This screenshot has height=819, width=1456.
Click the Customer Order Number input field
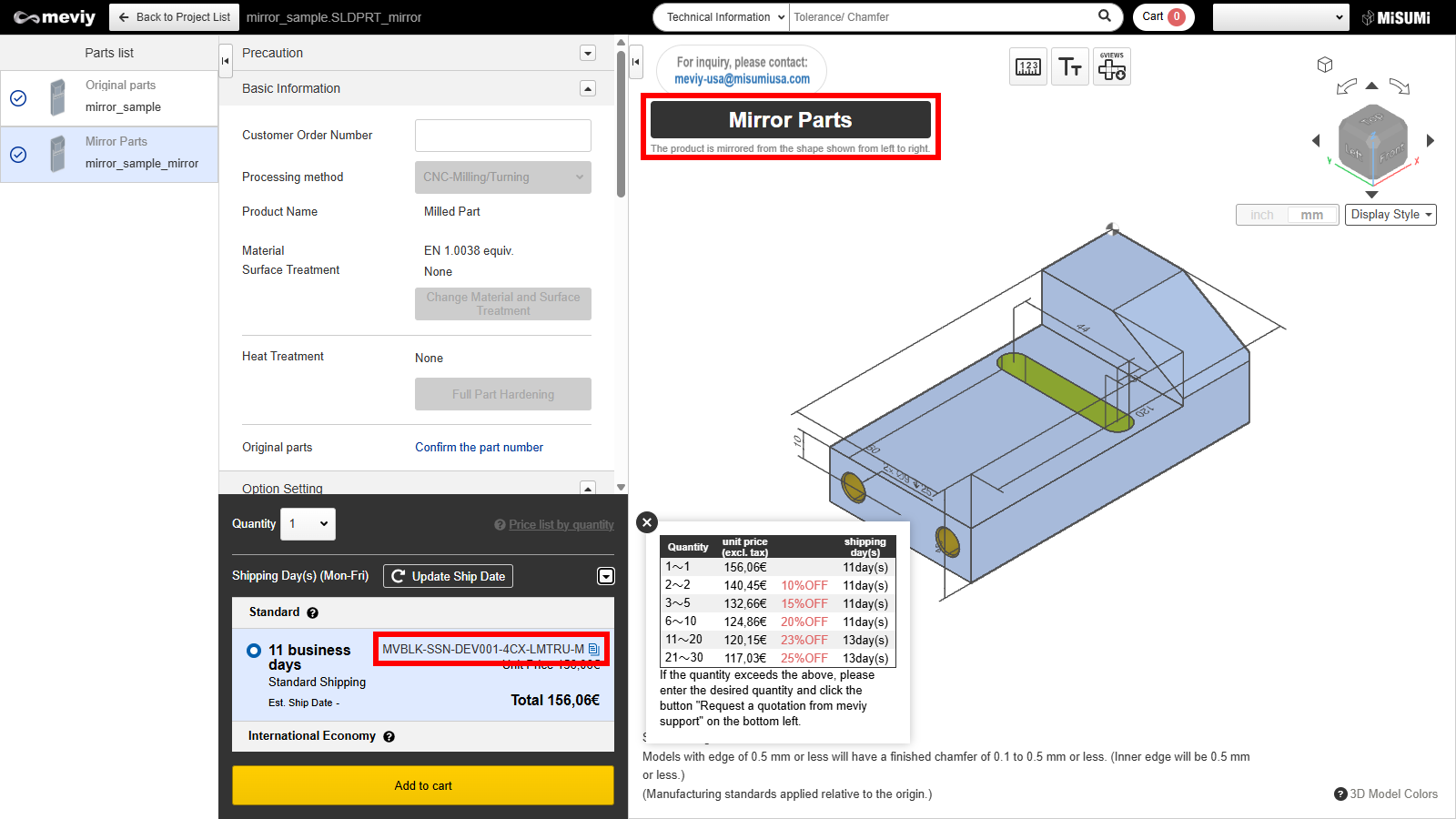pyautogui.click(x=502, y=136)
